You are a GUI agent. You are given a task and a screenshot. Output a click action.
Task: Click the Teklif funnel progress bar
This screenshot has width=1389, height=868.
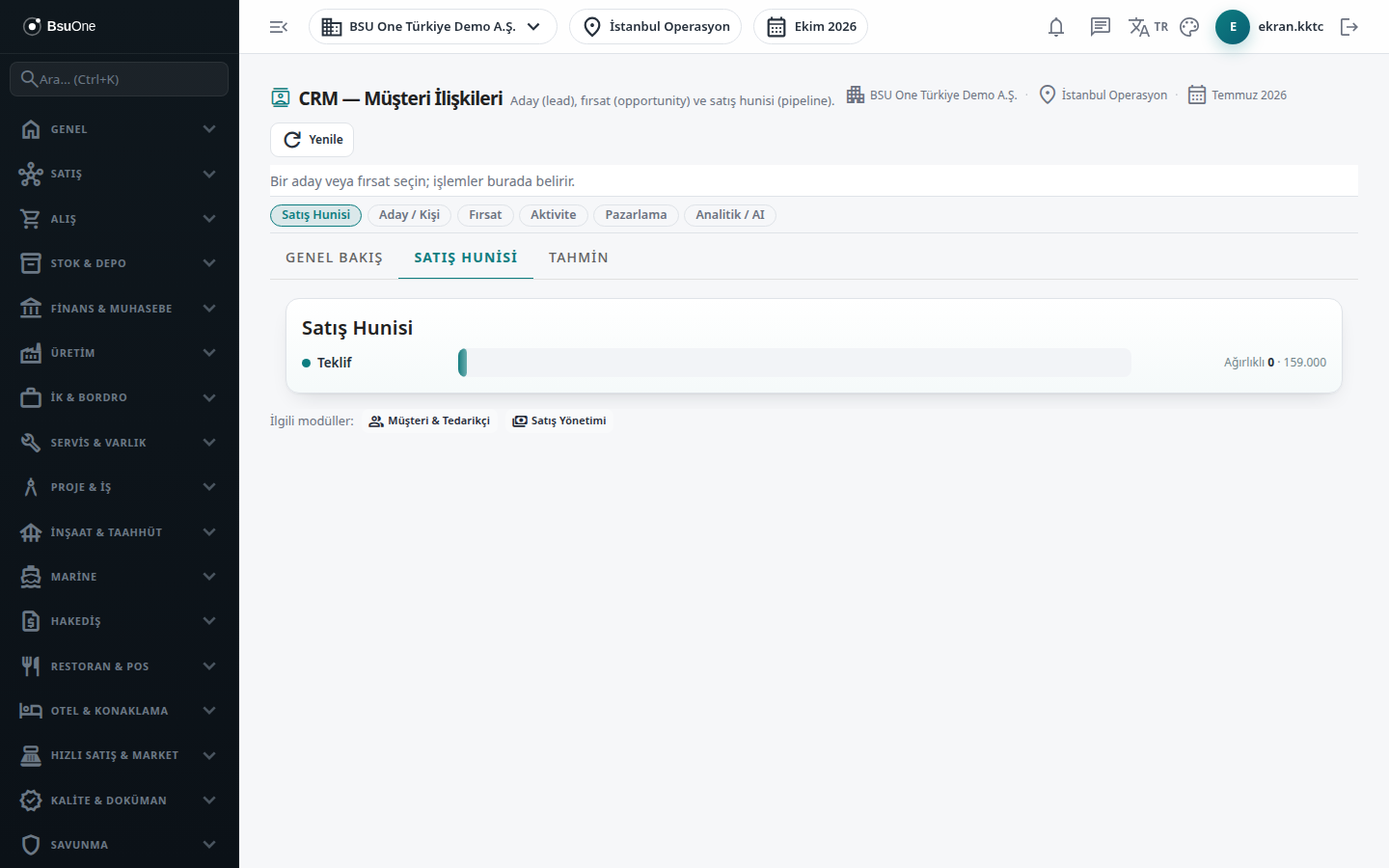(x=795, y=363)
